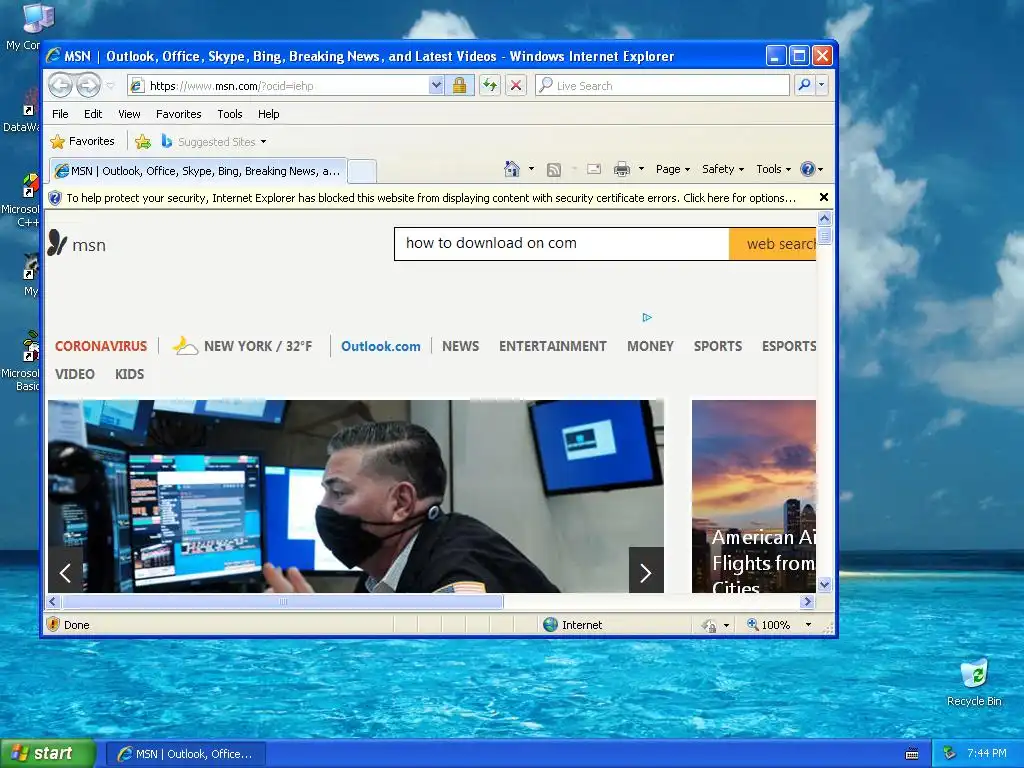Viewport: 1024px width, 768px height.
Task: Click the Print icon
Action: click(622, 169)
